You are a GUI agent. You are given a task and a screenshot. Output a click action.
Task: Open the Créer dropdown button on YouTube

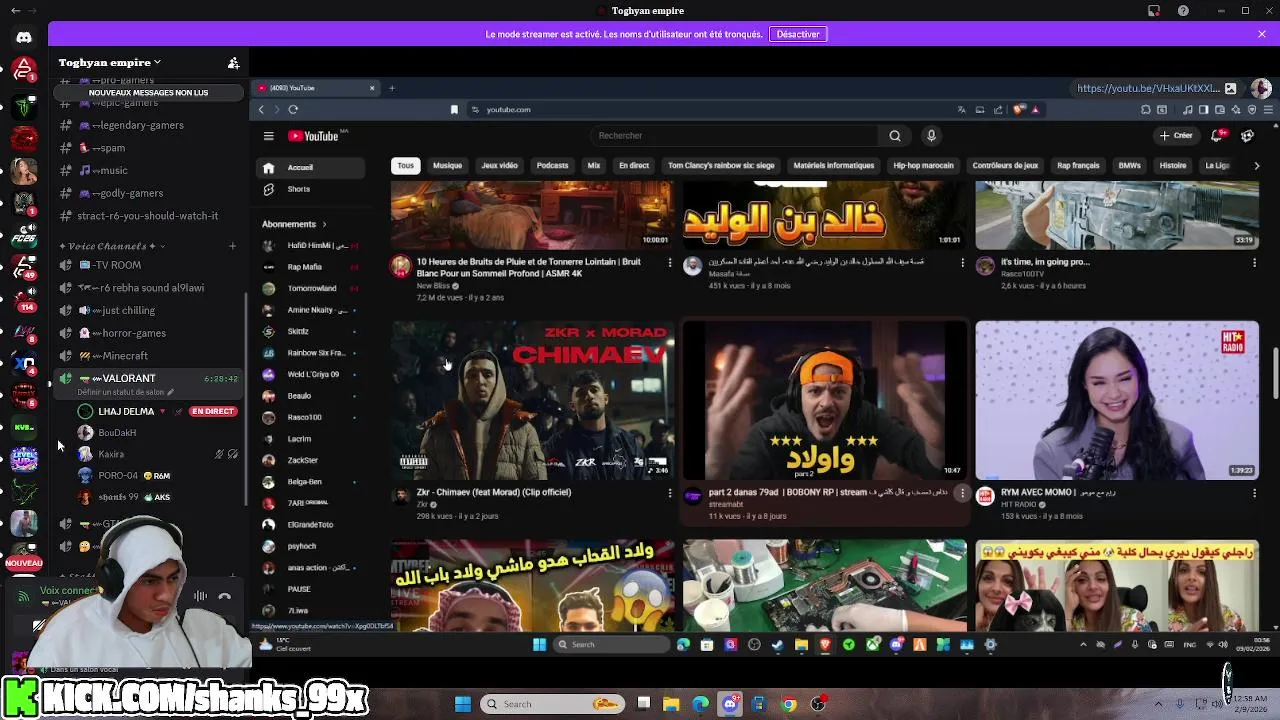tap(1176, 136)
